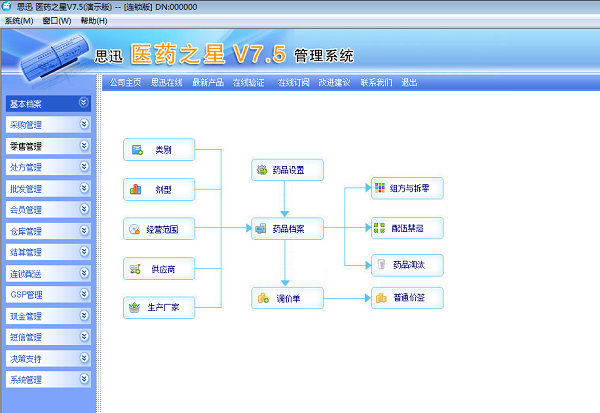Select the 药品批次 drug batch box

click(407, 265)
